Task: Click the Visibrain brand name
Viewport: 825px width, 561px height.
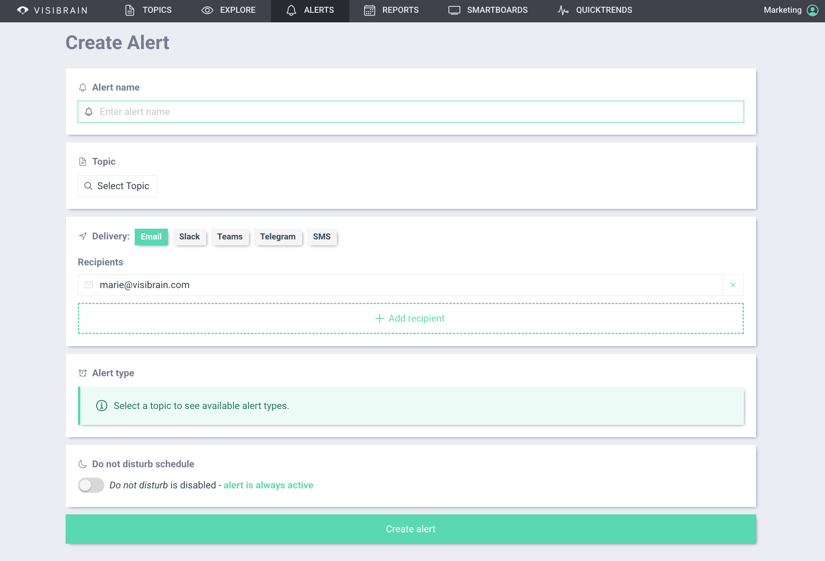Action: [61, 10]
